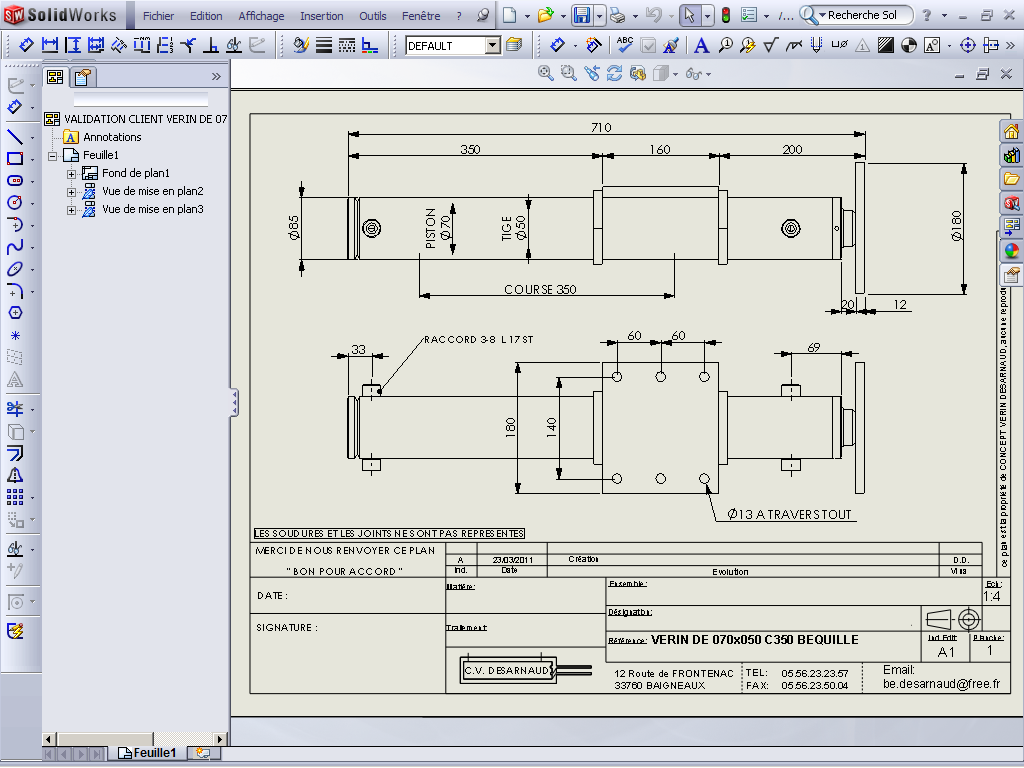Viewport: 1024px width, 768px height.
Task: Open the Design Library folder in task pane
Action: (1012, 178)
